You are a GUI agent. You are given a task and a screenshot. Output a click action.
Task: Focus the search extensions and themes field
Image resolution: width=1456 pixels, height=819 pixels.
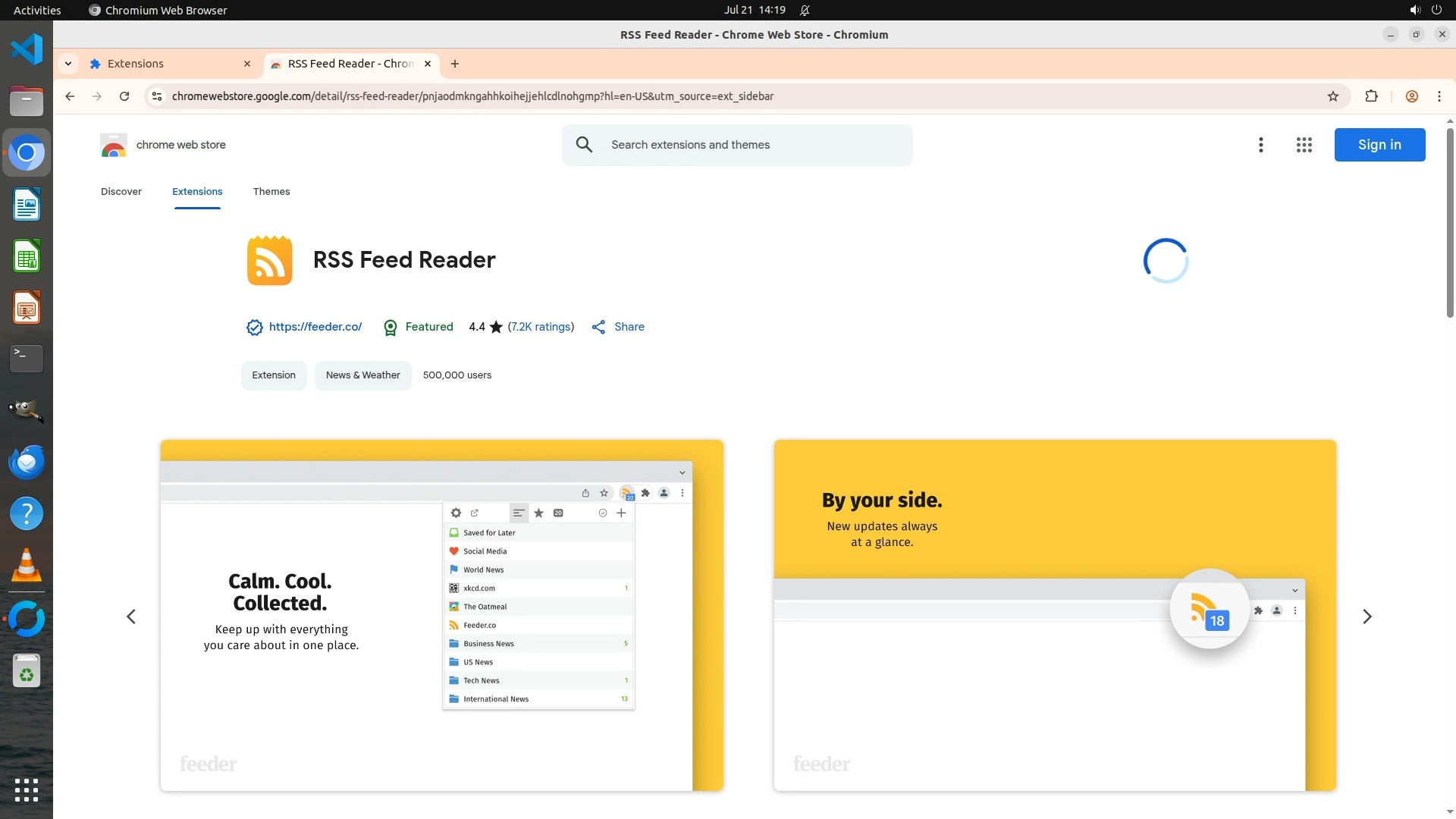point(751,145)
